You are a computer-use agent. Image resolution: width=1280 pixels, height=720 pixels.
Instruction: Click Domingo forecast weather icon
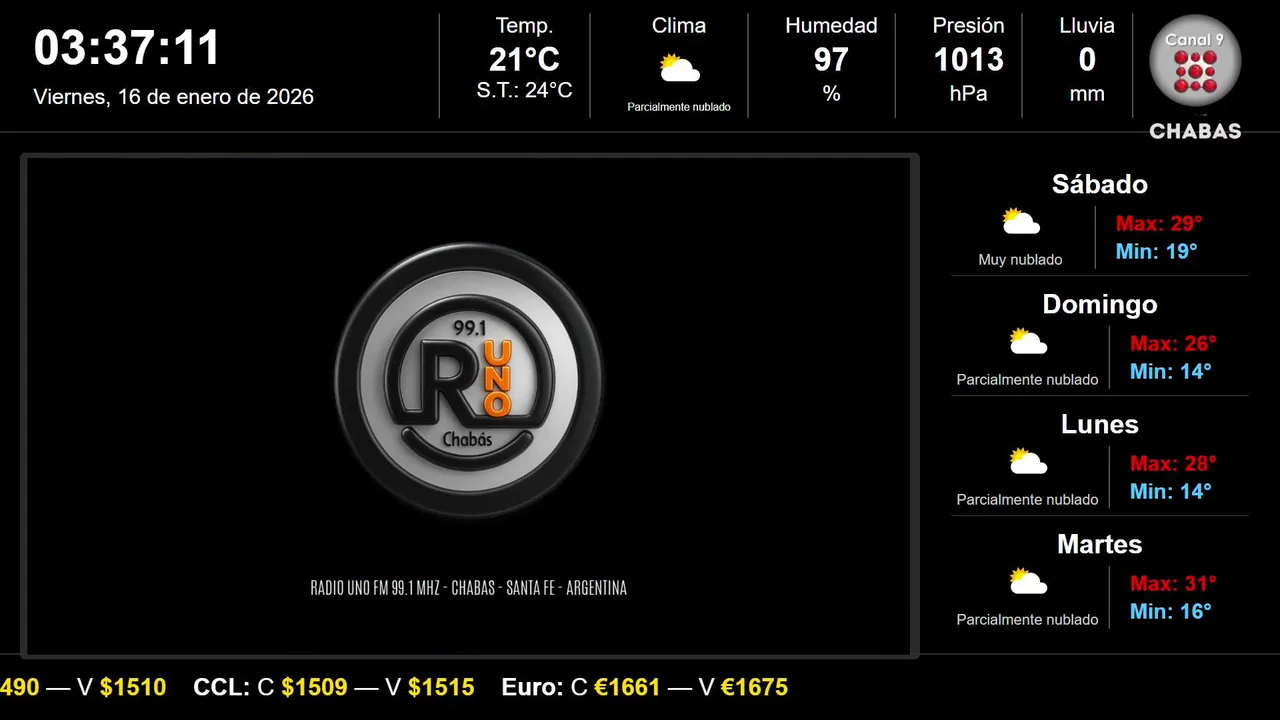1028,342
